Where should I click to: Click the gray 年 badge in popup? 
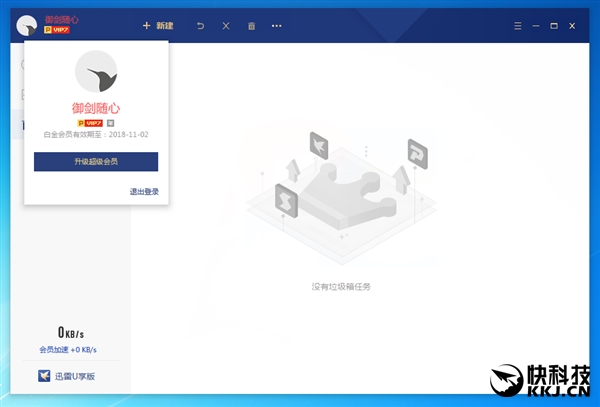[110, 123]
